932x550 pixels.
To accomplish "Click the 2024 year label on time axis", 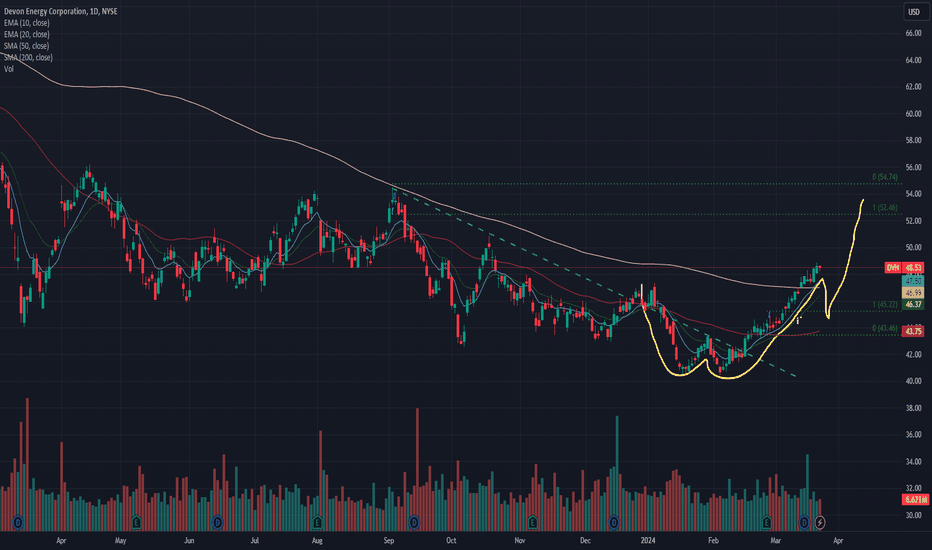I will click(x=648, y=540).
